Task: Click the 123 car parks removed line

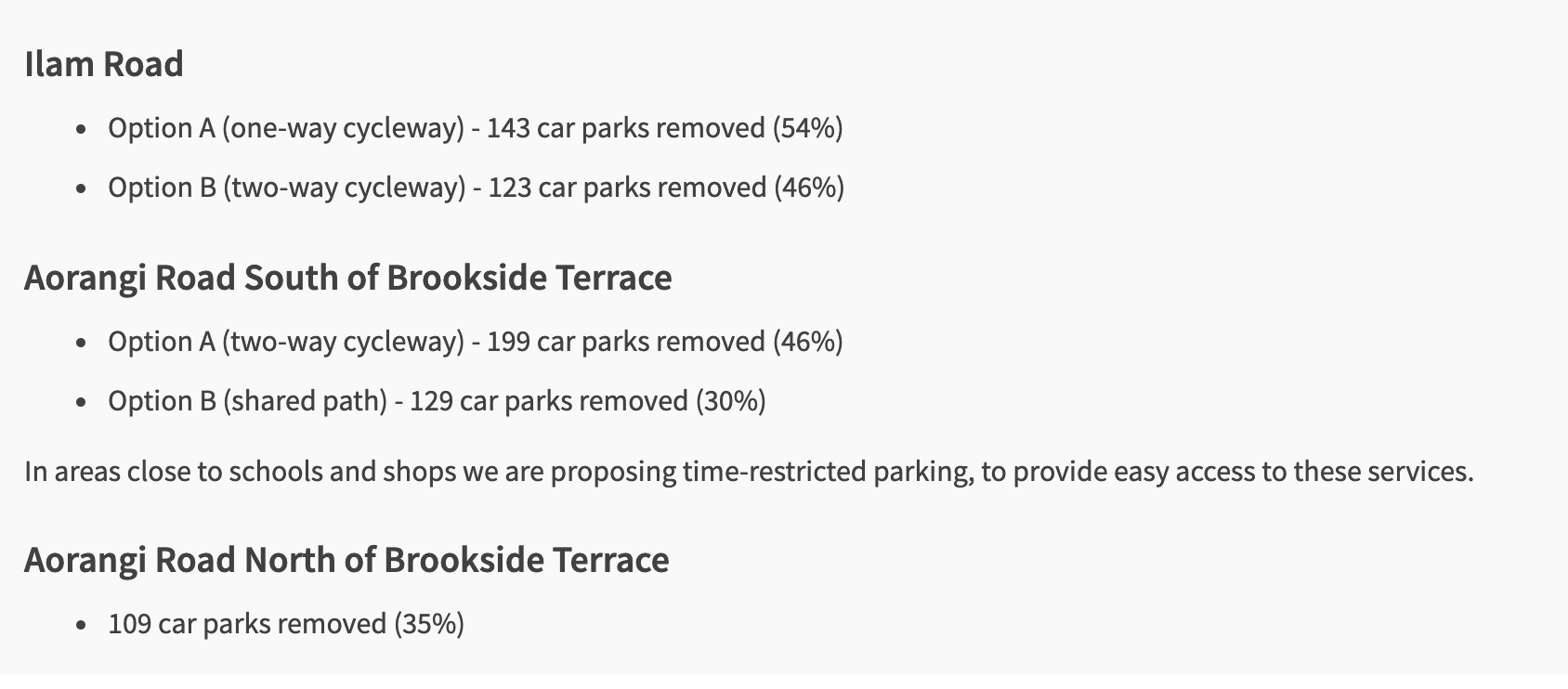Action: coord(477,188)
